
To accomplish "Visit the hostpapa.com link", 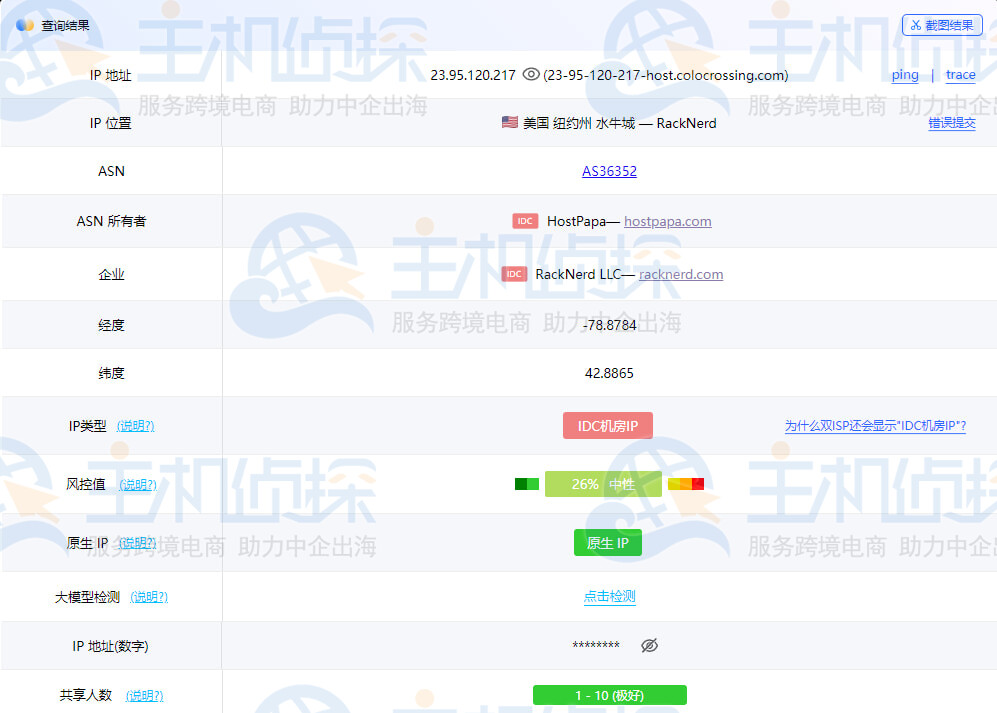I will (667, 221).
